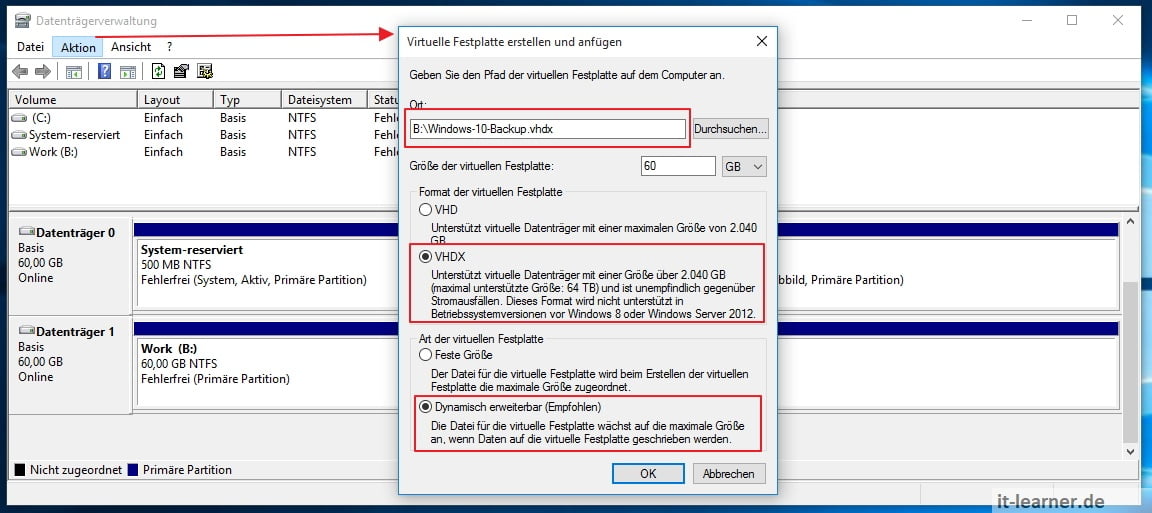Open the Aktion menu
1152x513 pixels.
click(78, 47)
